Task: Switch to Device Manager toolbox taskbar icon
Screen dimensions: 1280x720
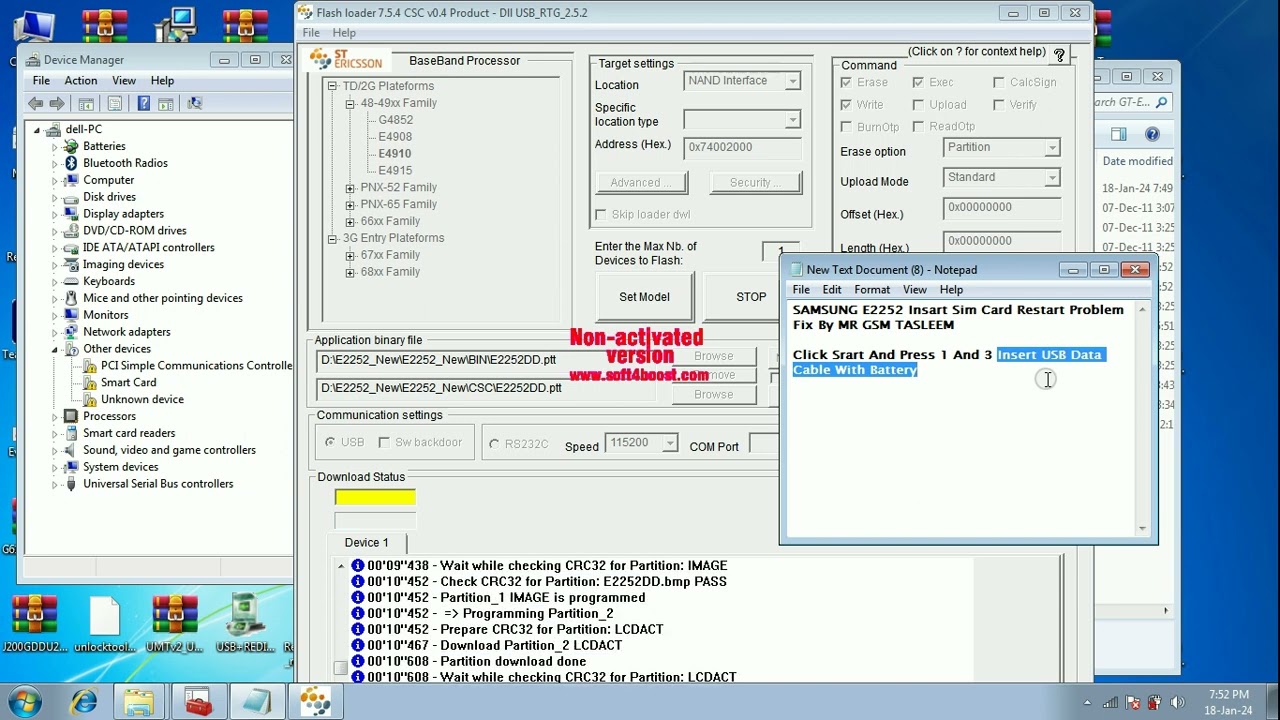Action: pyautogui.click(x=198, y=702)
